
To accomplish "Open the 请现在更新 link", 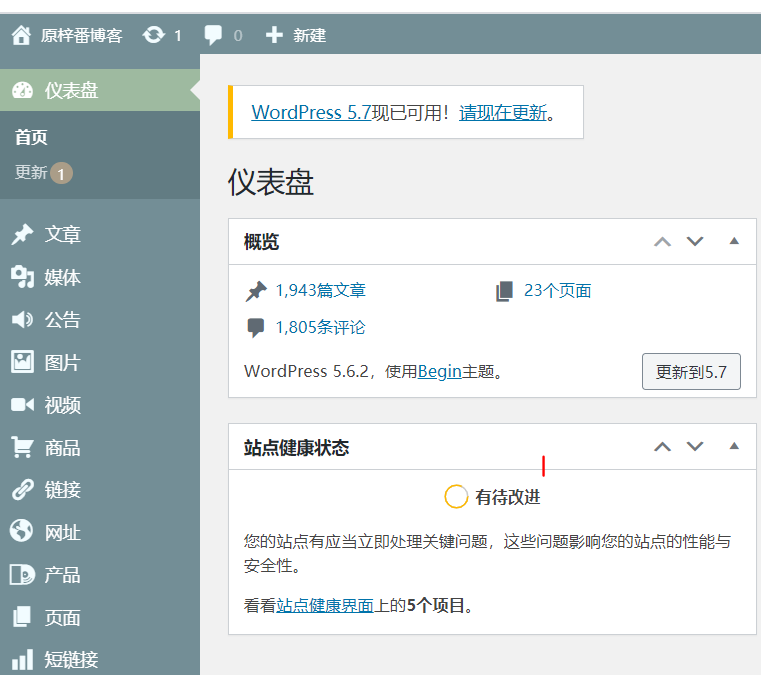I will click(x=503, y=112).
